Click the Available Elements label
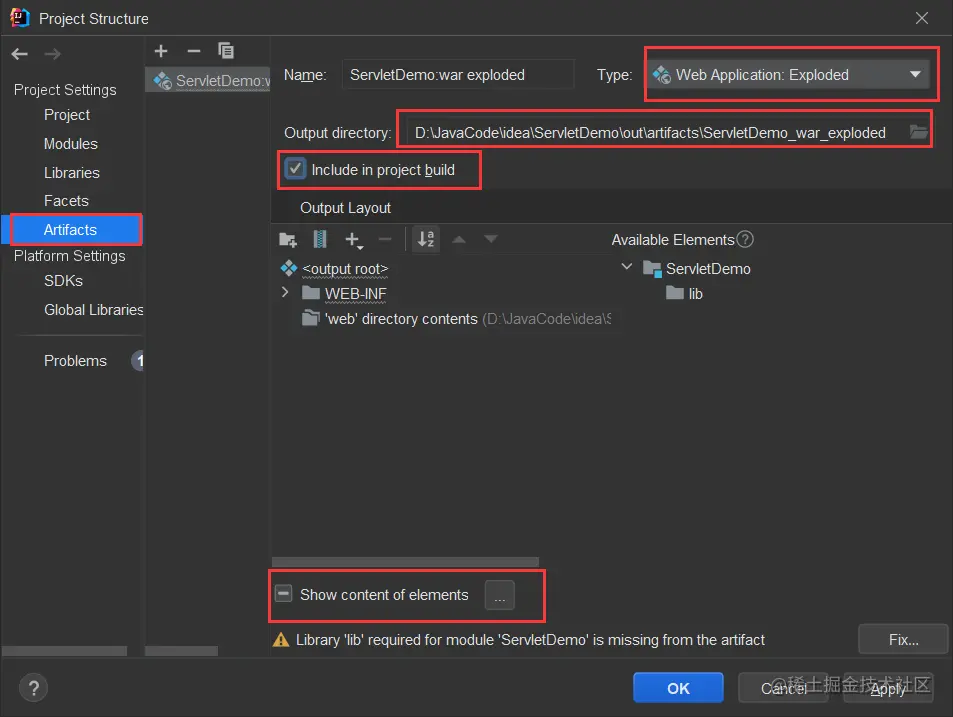Viewport: 953px width, 717px height. click(673, 240)
